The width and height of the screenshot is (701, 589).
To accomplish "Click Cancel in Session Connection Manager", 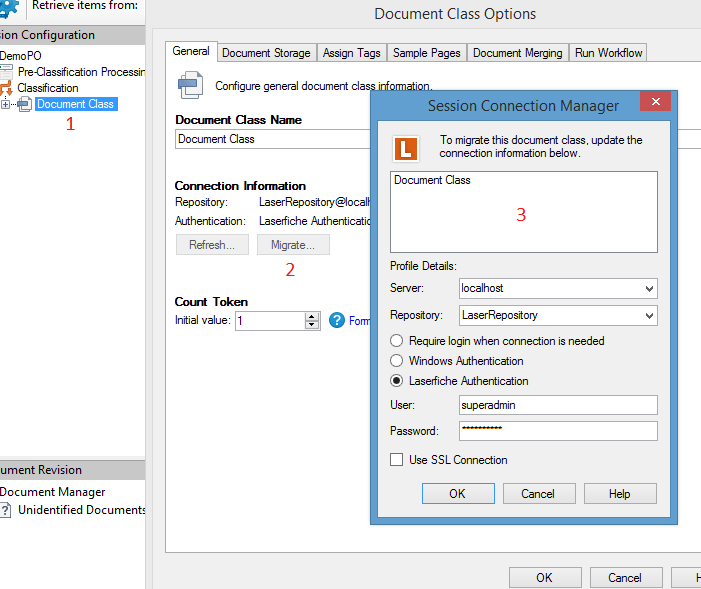I will pyautogui.click(x=539, y=493).
